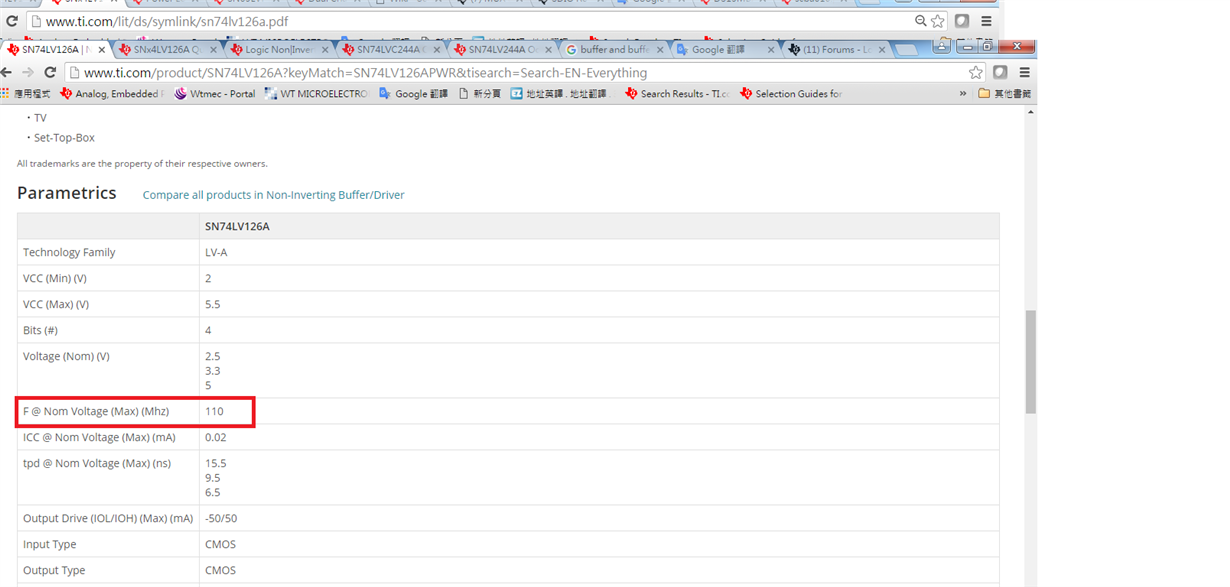Open the Analog, Embedded bookmark

point(110,94)
